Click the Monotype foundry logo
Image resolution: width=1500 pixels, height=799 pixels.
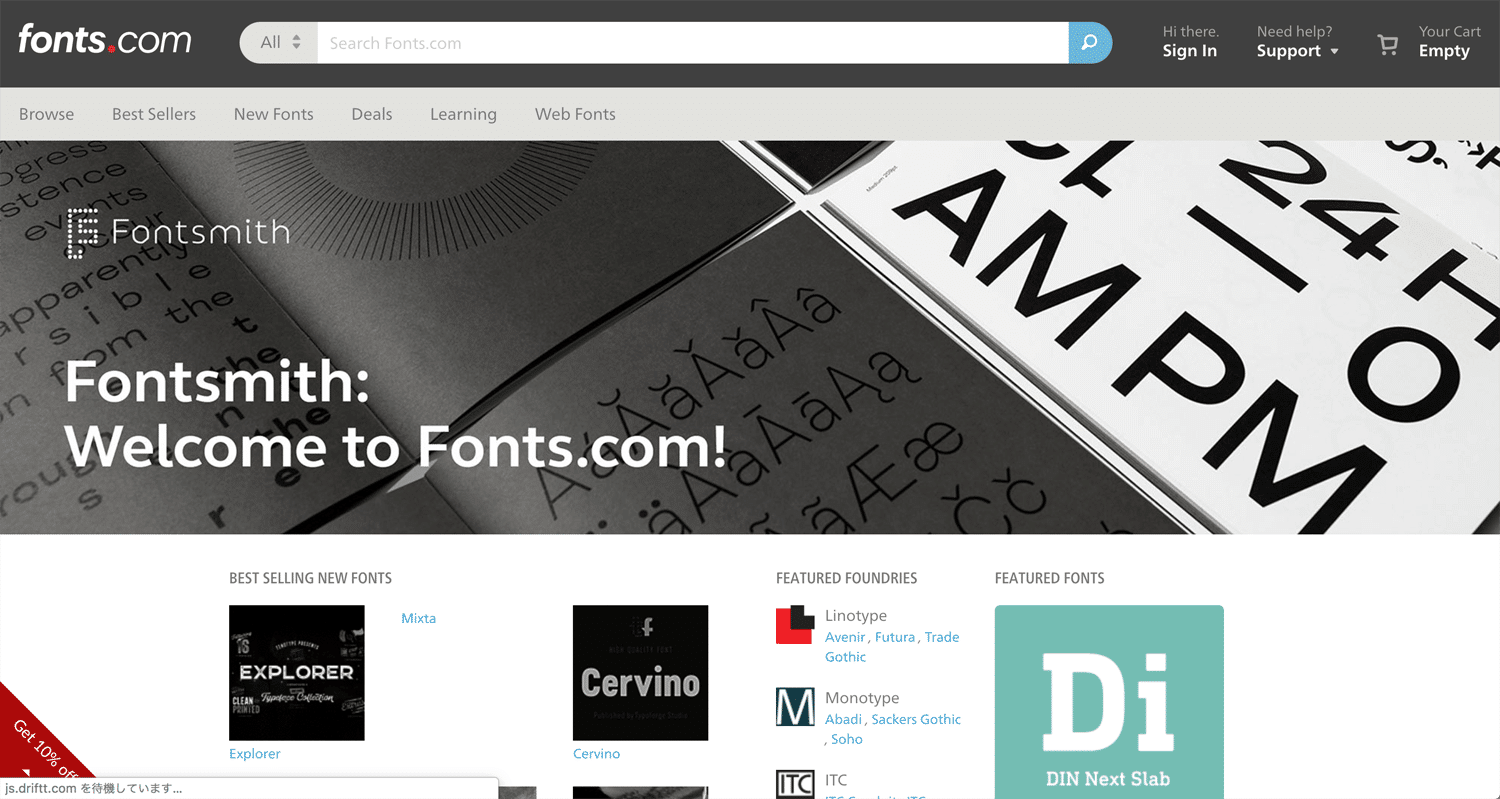[x=795, y=706]
